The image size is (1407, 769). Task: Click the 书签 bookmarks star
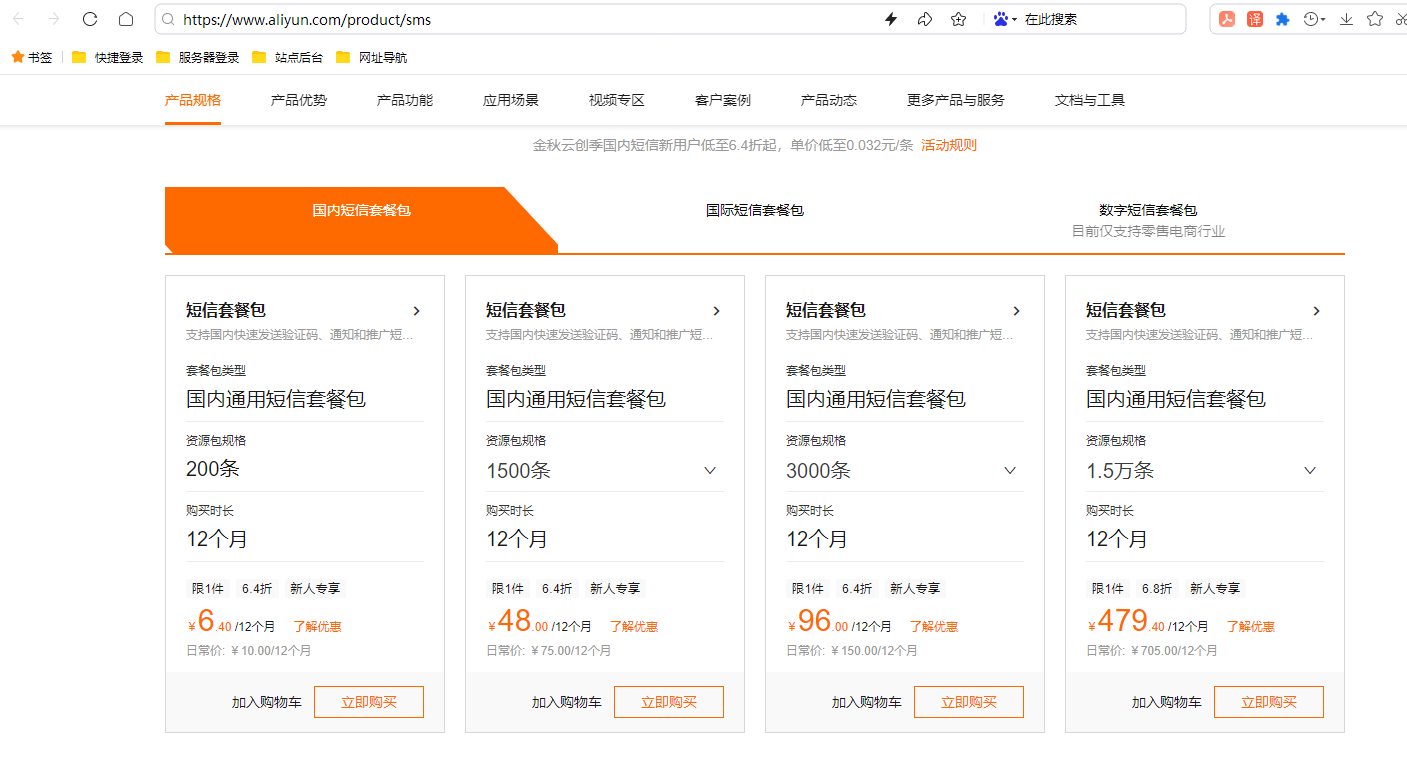point(31,57)
